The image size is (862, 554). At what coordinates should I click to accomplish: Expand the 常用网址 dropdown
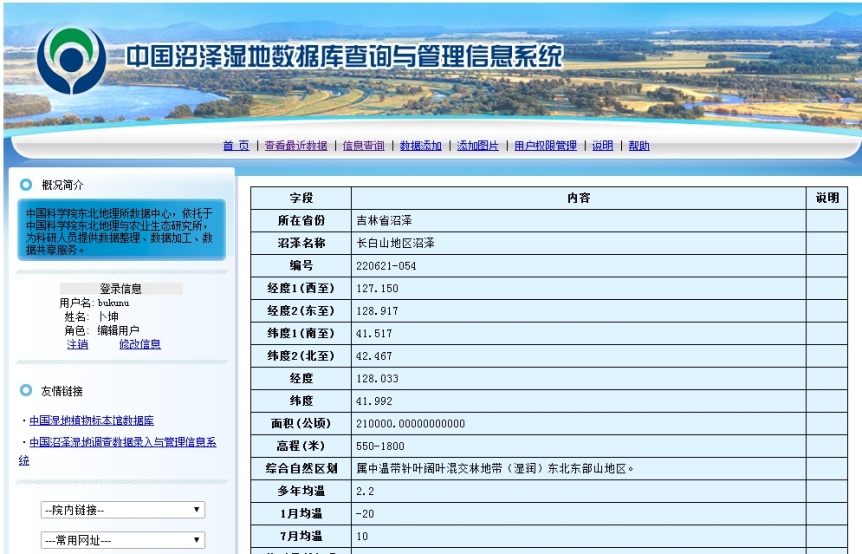[123, 540]
